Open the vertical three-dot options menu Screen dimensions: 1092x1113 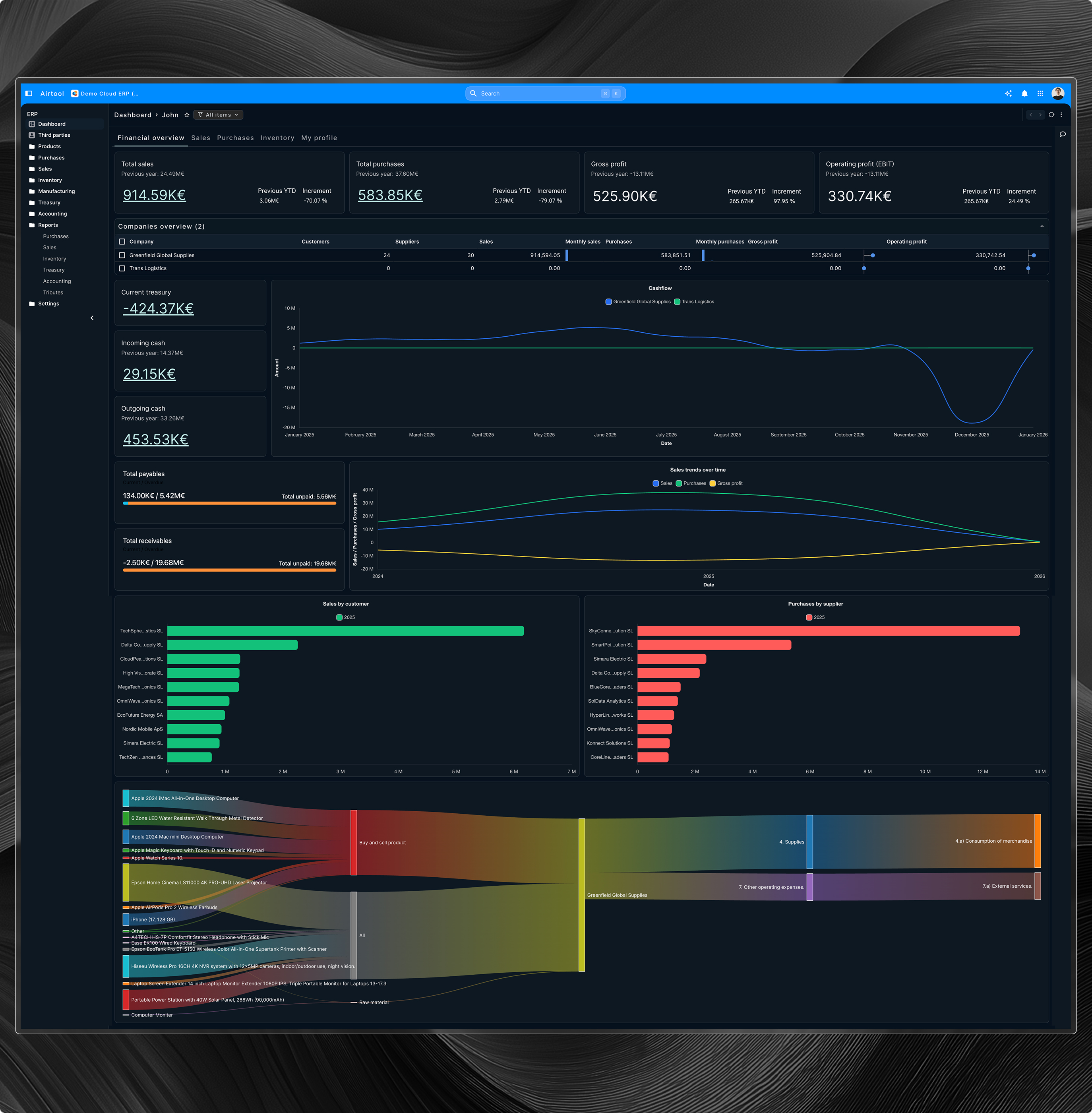(1061, 115)
